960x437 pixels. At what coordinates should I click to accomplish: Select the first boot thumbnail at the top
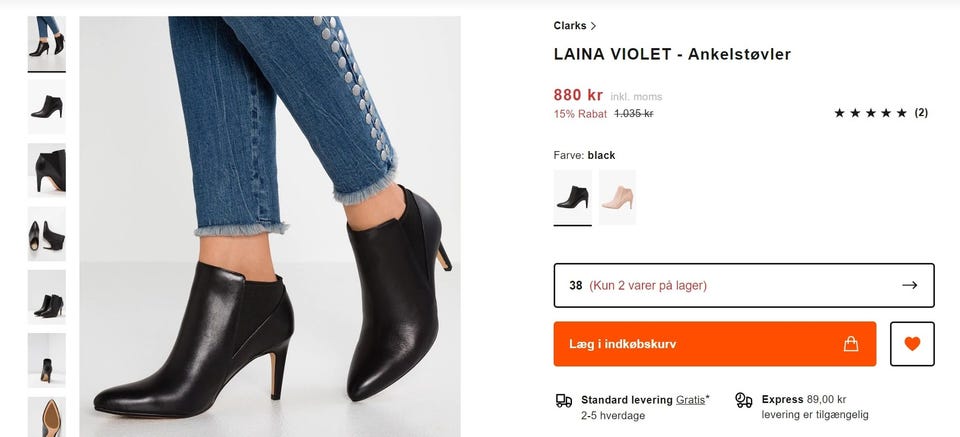(46, 41)
